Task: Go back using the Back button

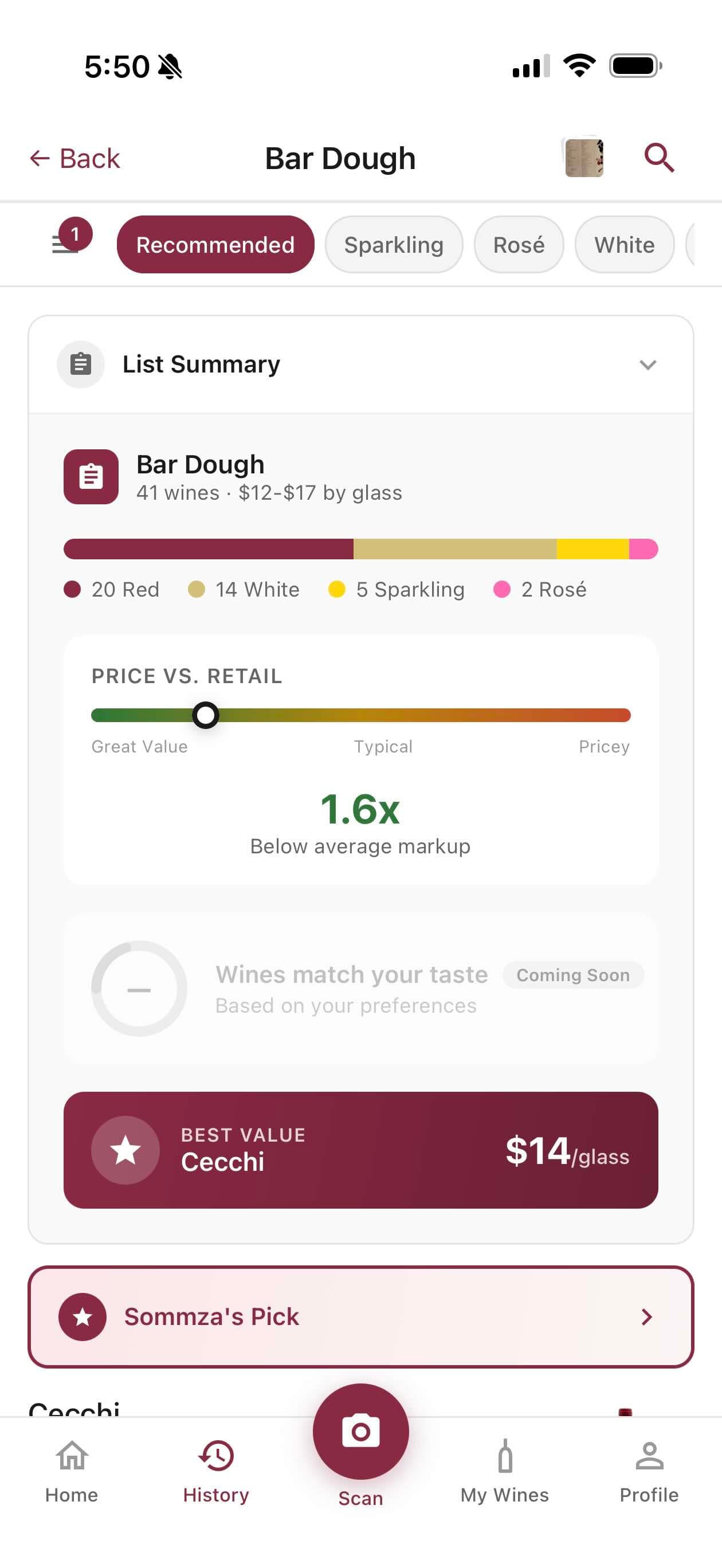Action: pyautogui.click(x=76, y=158)
